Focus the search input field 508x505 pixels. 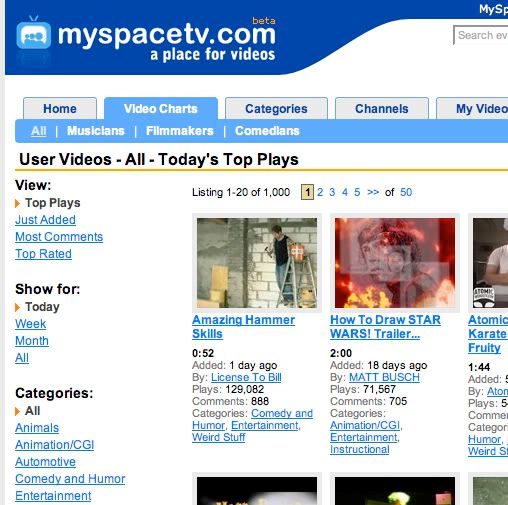click(x=481, y=35)
